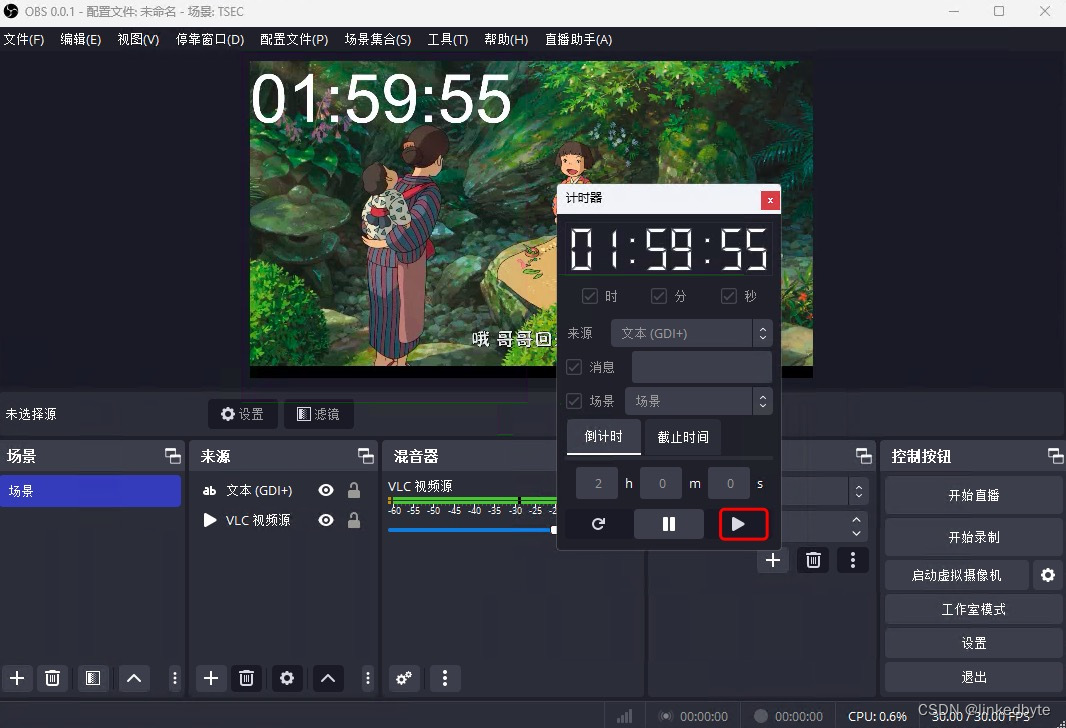Pause the countdown timer
The height and width of the screenshot is (728, 1066).
(x=668, y=524)
